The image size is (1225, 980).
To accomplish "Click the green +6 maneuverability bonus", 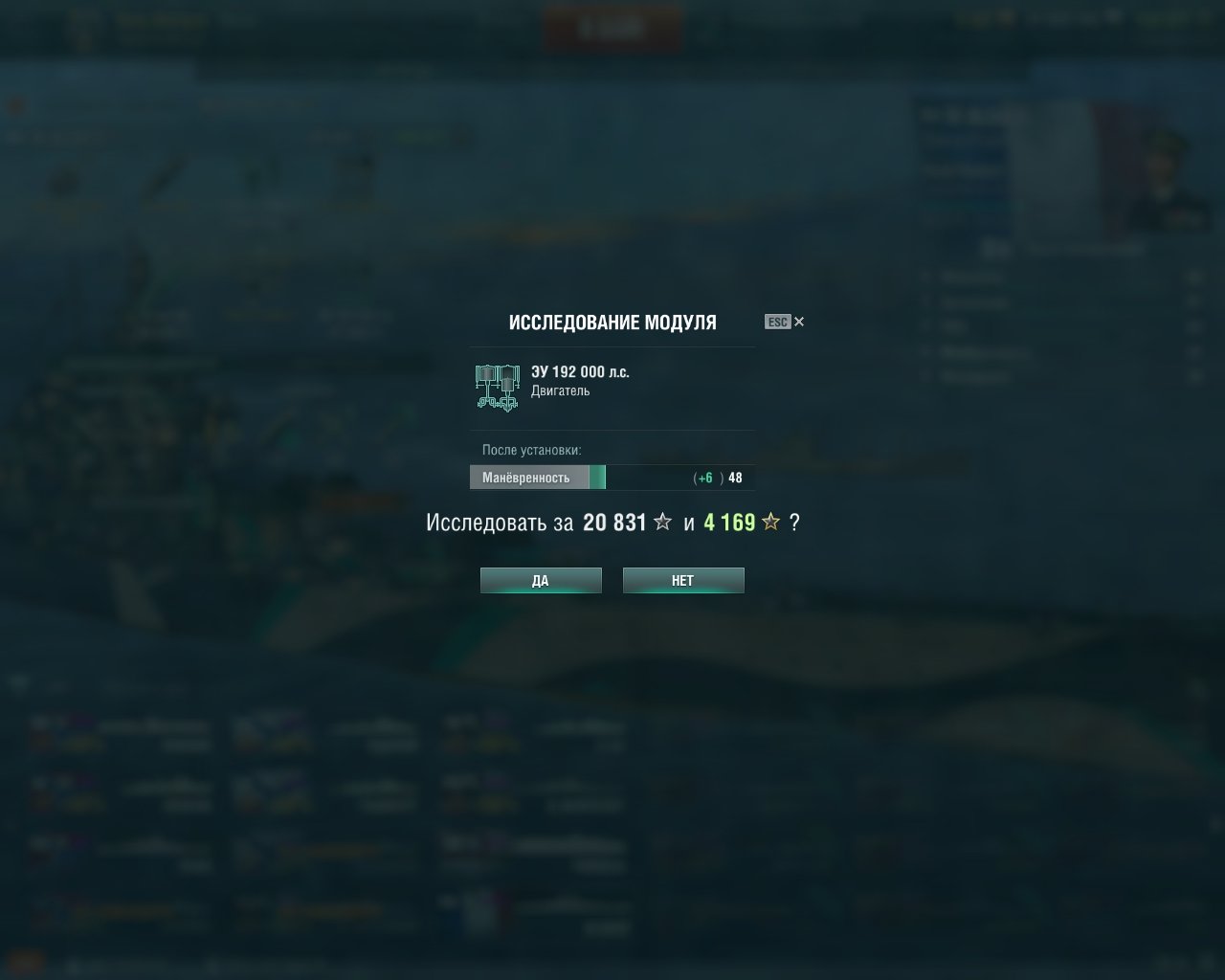I will point(705,478).
